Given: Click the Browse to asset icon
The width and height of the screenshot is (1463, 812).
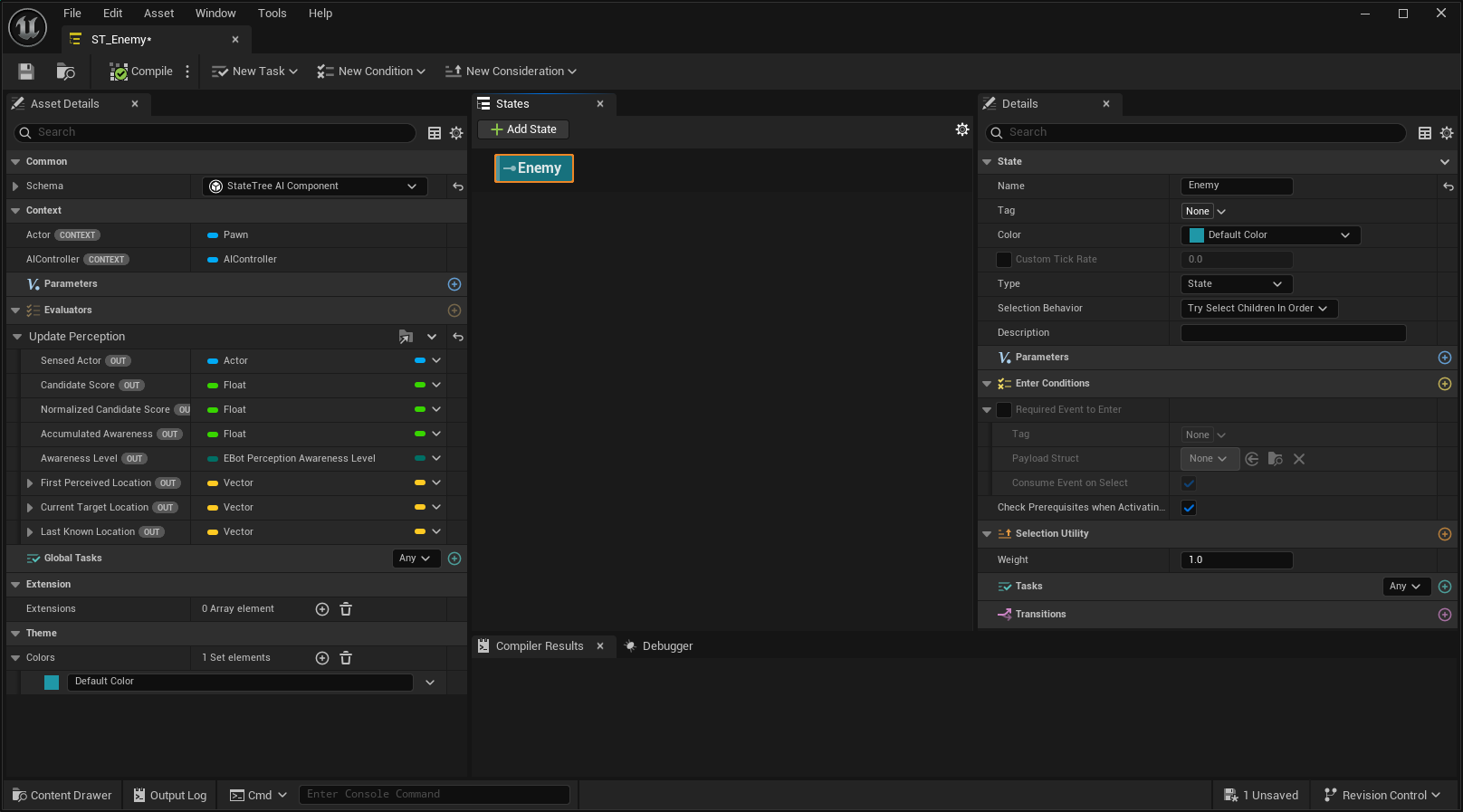Looking at the screenshot, I should [65, 72].
